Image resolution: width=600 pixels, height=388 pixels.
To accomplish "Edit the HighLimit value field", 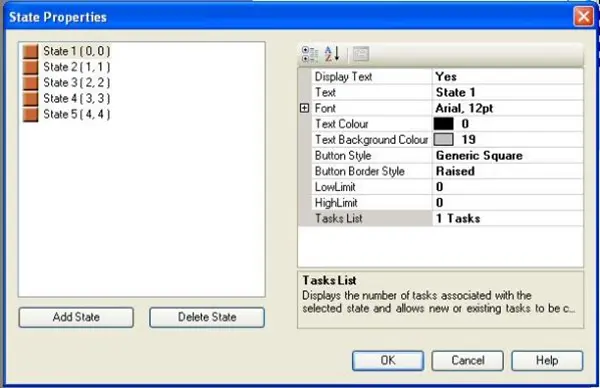I will coord(508,202).
